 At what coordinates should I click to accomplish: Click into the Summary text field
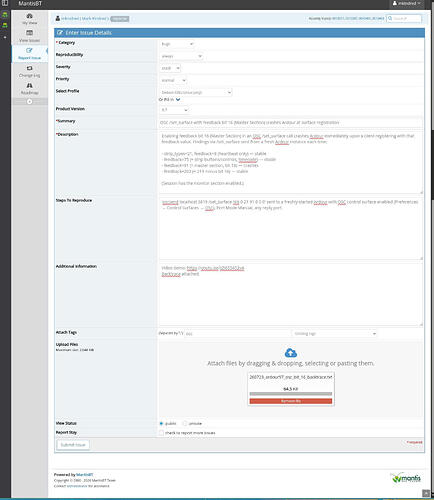pos(291,122)
